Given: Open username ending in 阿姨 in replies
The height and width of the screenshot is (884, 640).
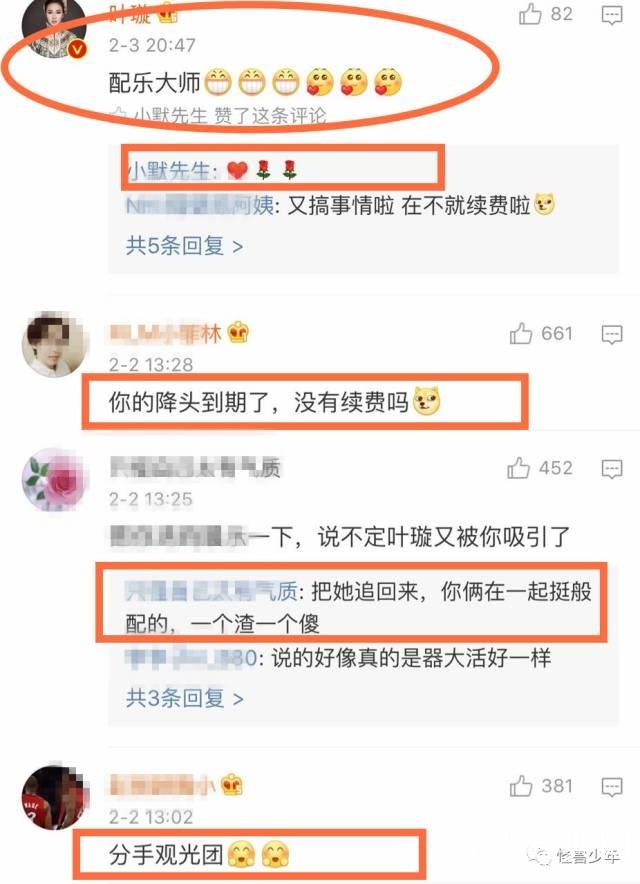Looking at the screenshot, I should (x=200, y=206).
